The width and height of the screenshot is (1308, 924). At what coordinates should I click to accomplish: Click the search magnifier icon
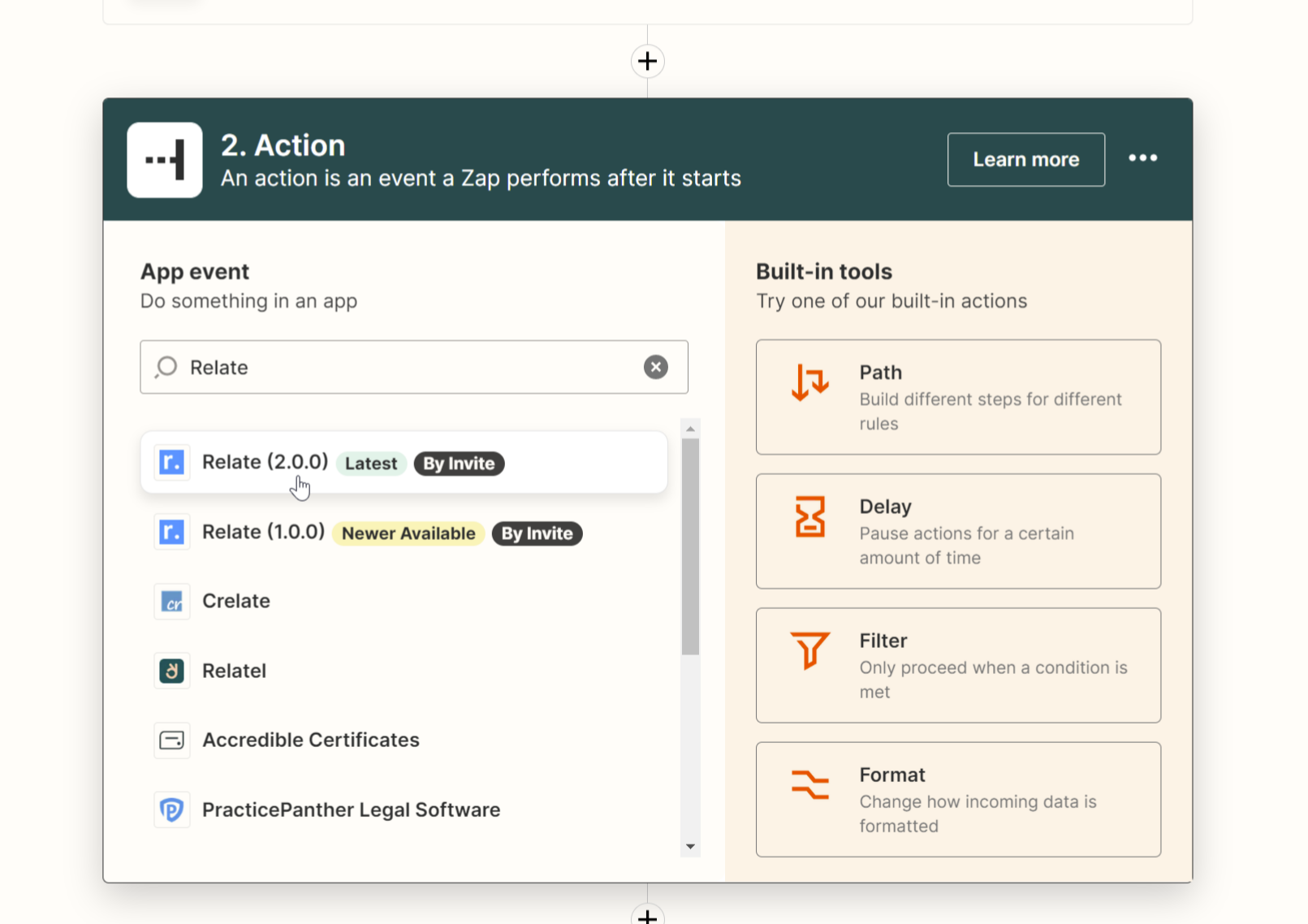click(x=166, y=367)
